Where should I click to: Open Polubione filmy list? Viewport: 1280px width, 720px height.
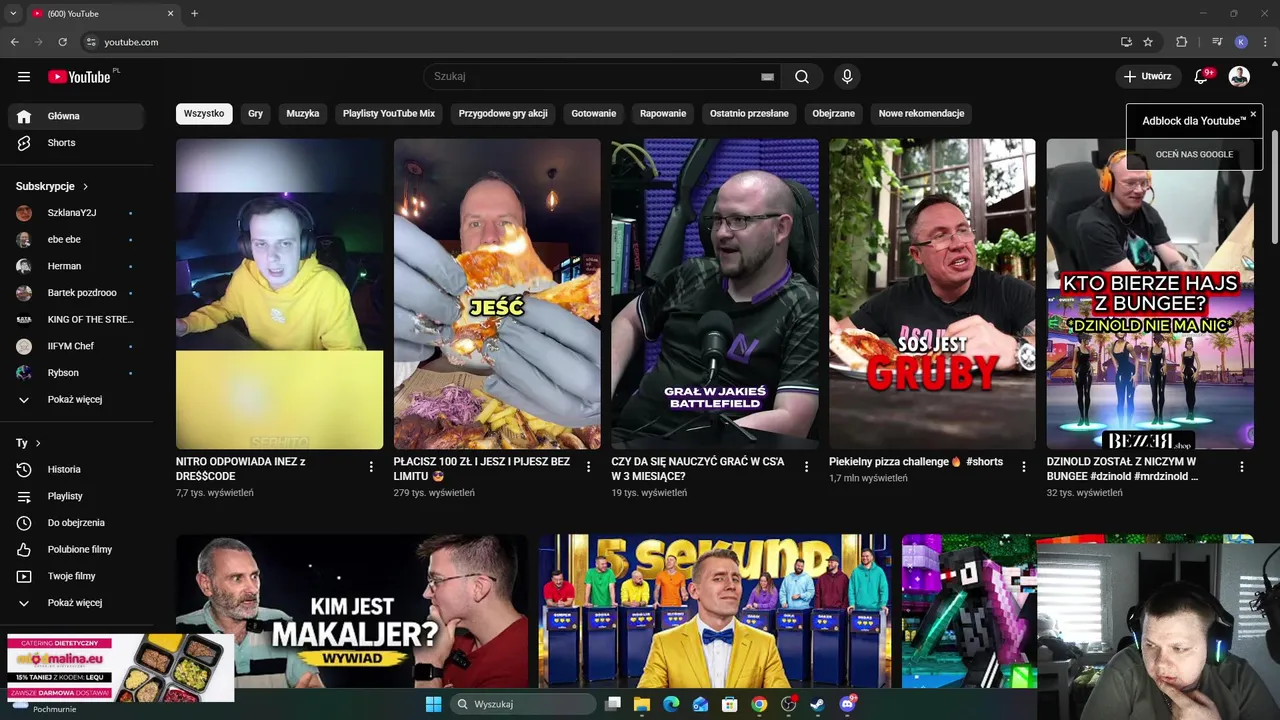(x=77, y=549)
